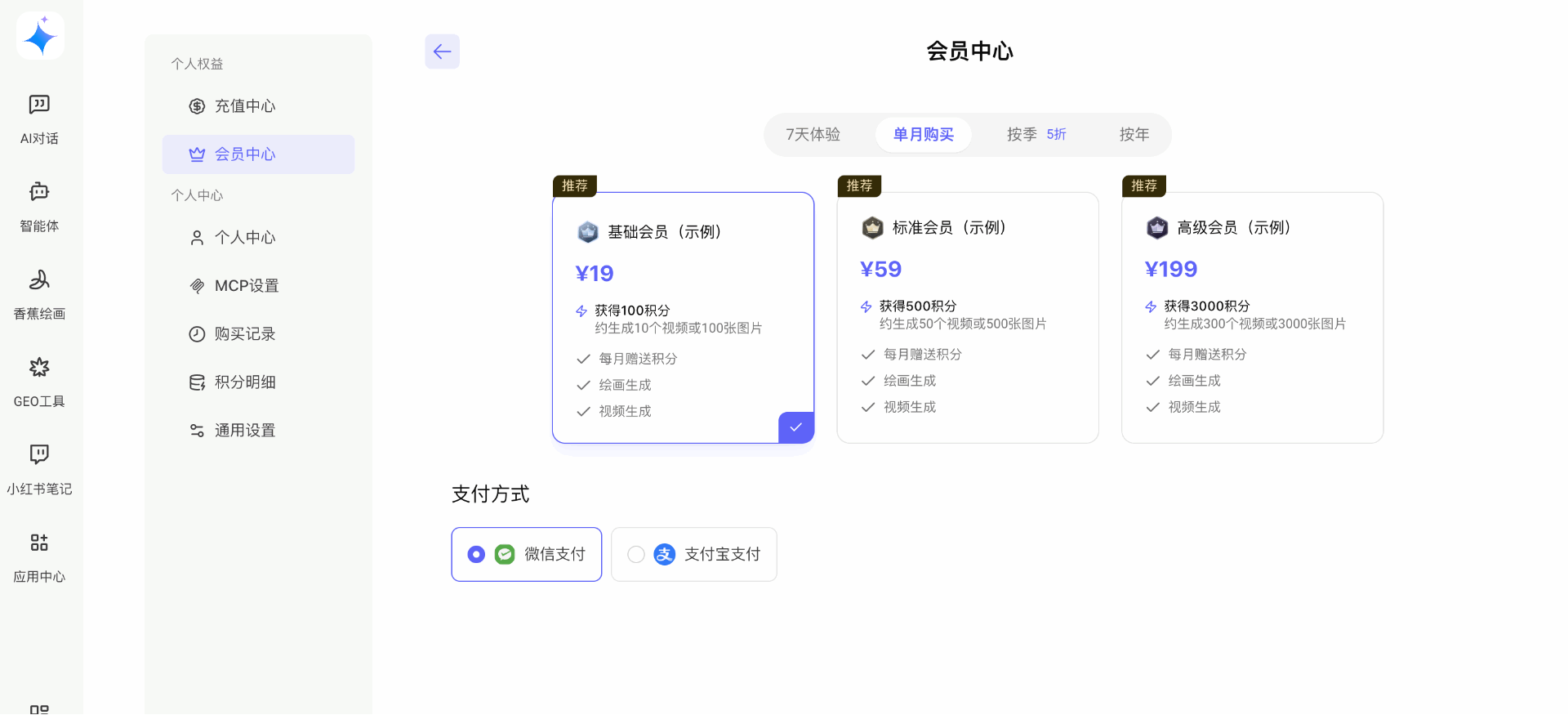This screenshot has height=715, width=1568.
Task: Click 推荐 badge on 高级会员 card
Action: tap(1144, 186)
